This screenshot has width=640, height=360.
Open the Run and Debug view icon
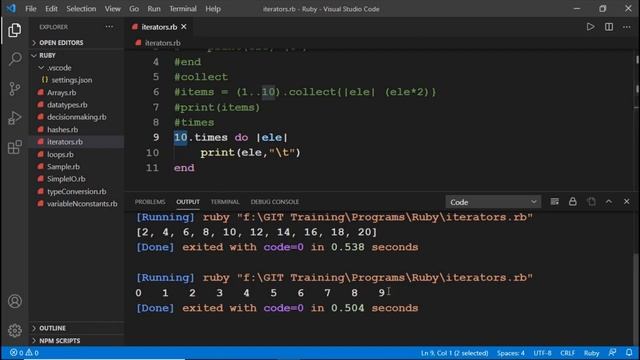[15, 118]
